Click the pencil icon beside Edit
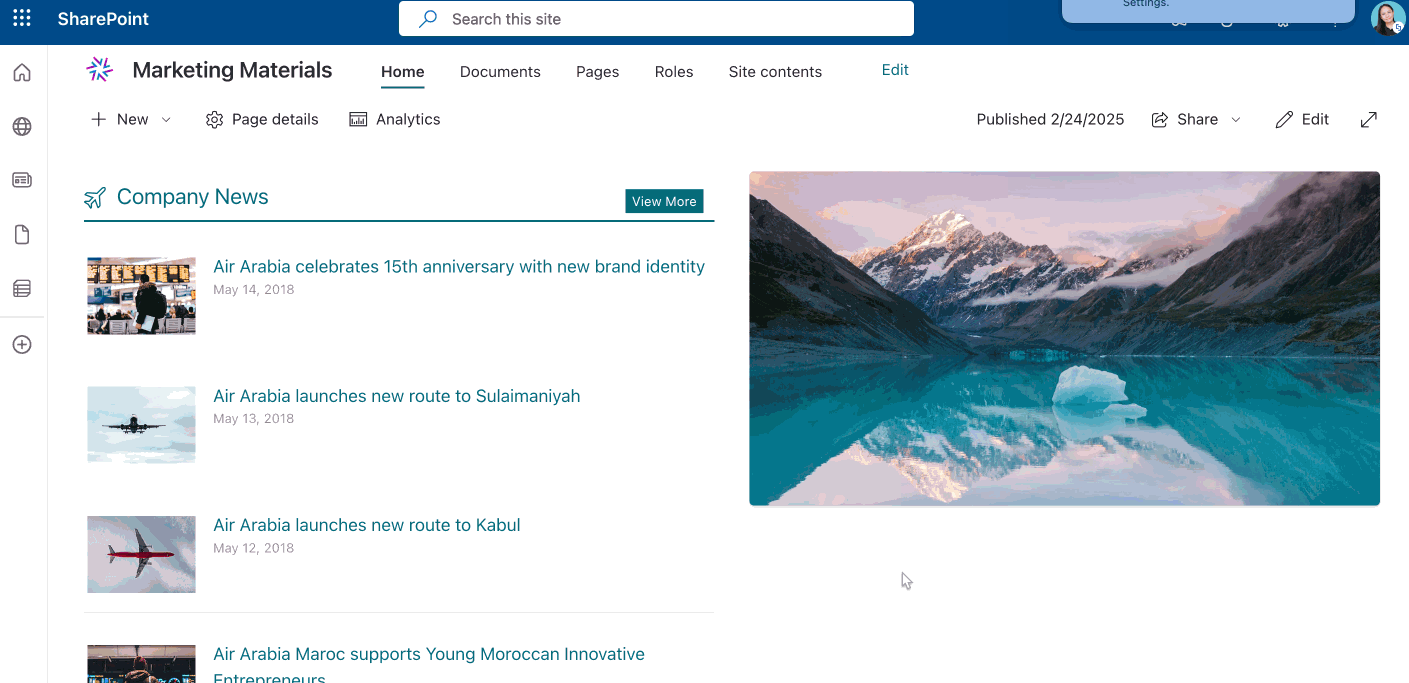Screen dimensions: 1409x683 coord(1284,120)
